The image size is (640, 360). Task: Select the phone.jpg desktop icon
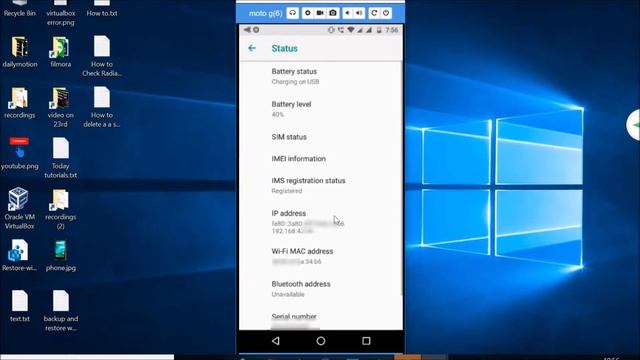pos(60,256)
